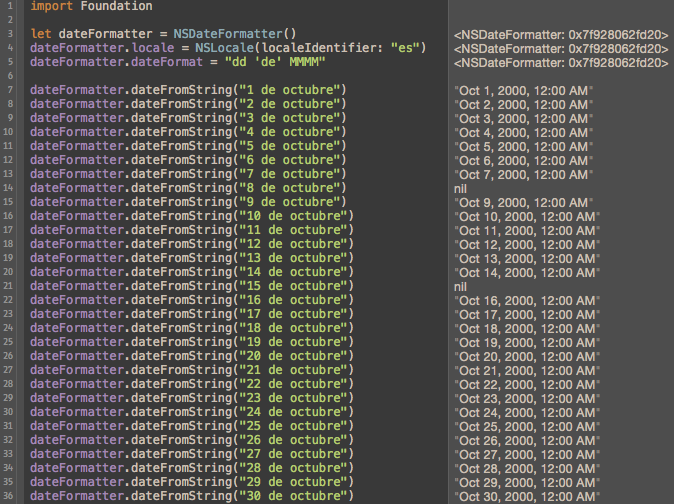Select the 'let dateFormatter = NSDateFormatter()' line
Image resolution: width=674 pixels, height=504 pixels.
(x=163, y=34)
